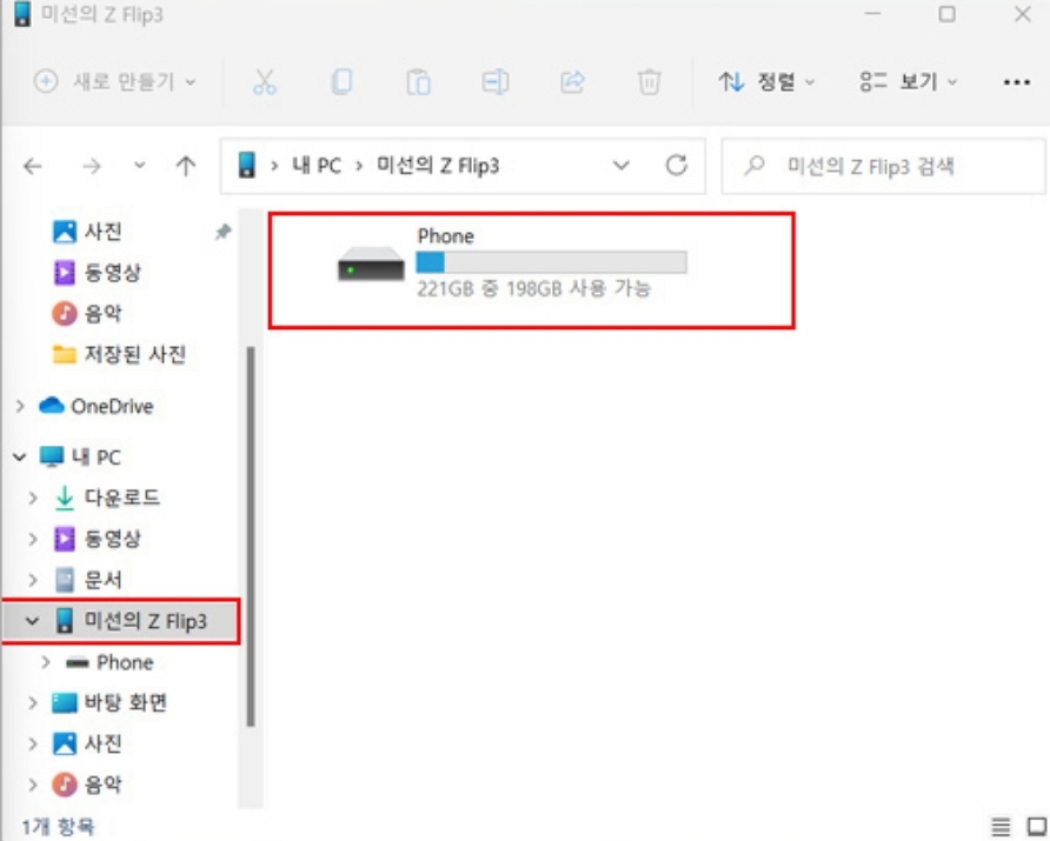This screenshot has width=1050, height=841.
Task: Select 다운로드 under 내 PC
Action: (x=106, y=498)
